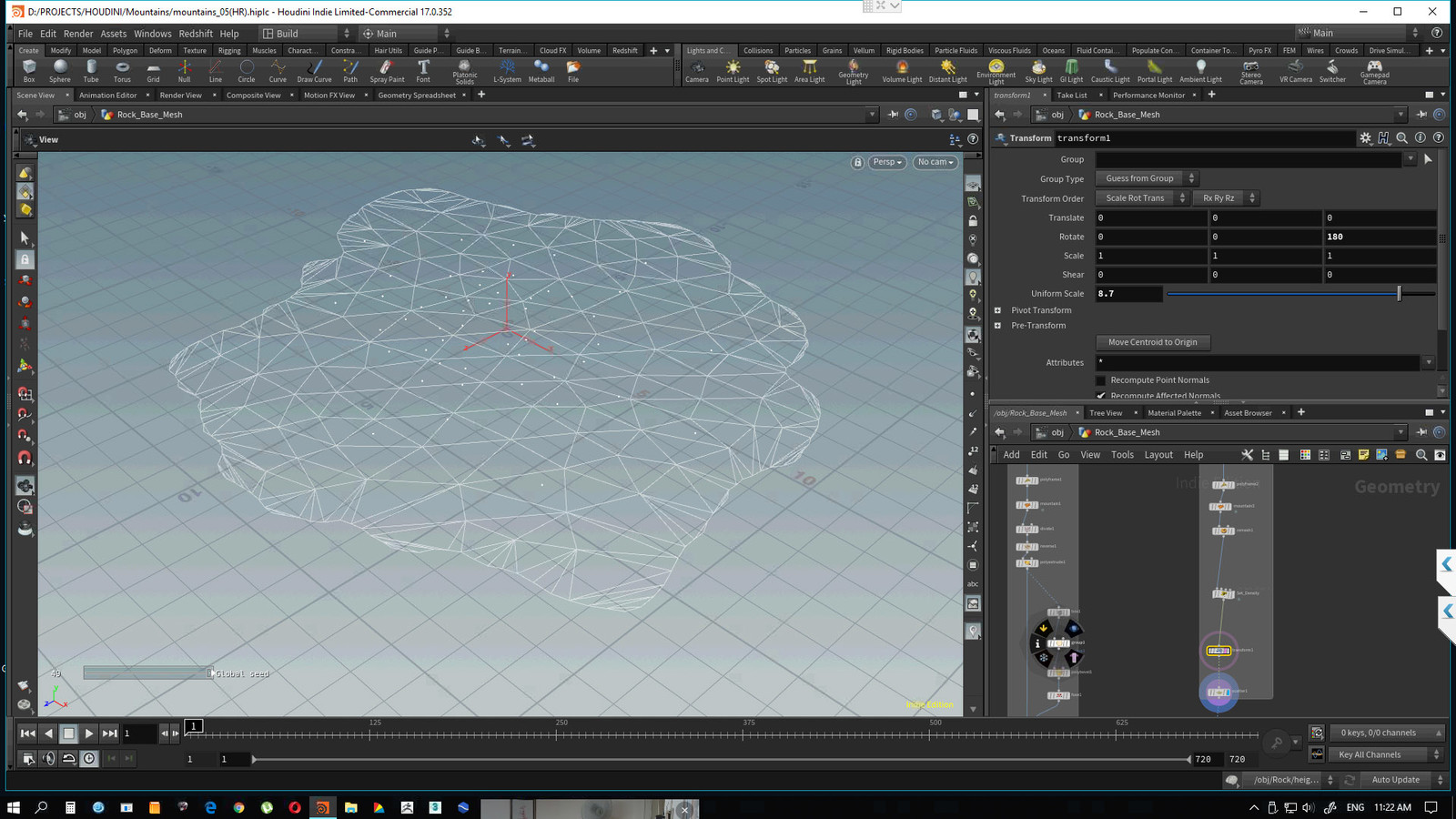
Task: Select the L-System shelf tool
Action: 507,72
